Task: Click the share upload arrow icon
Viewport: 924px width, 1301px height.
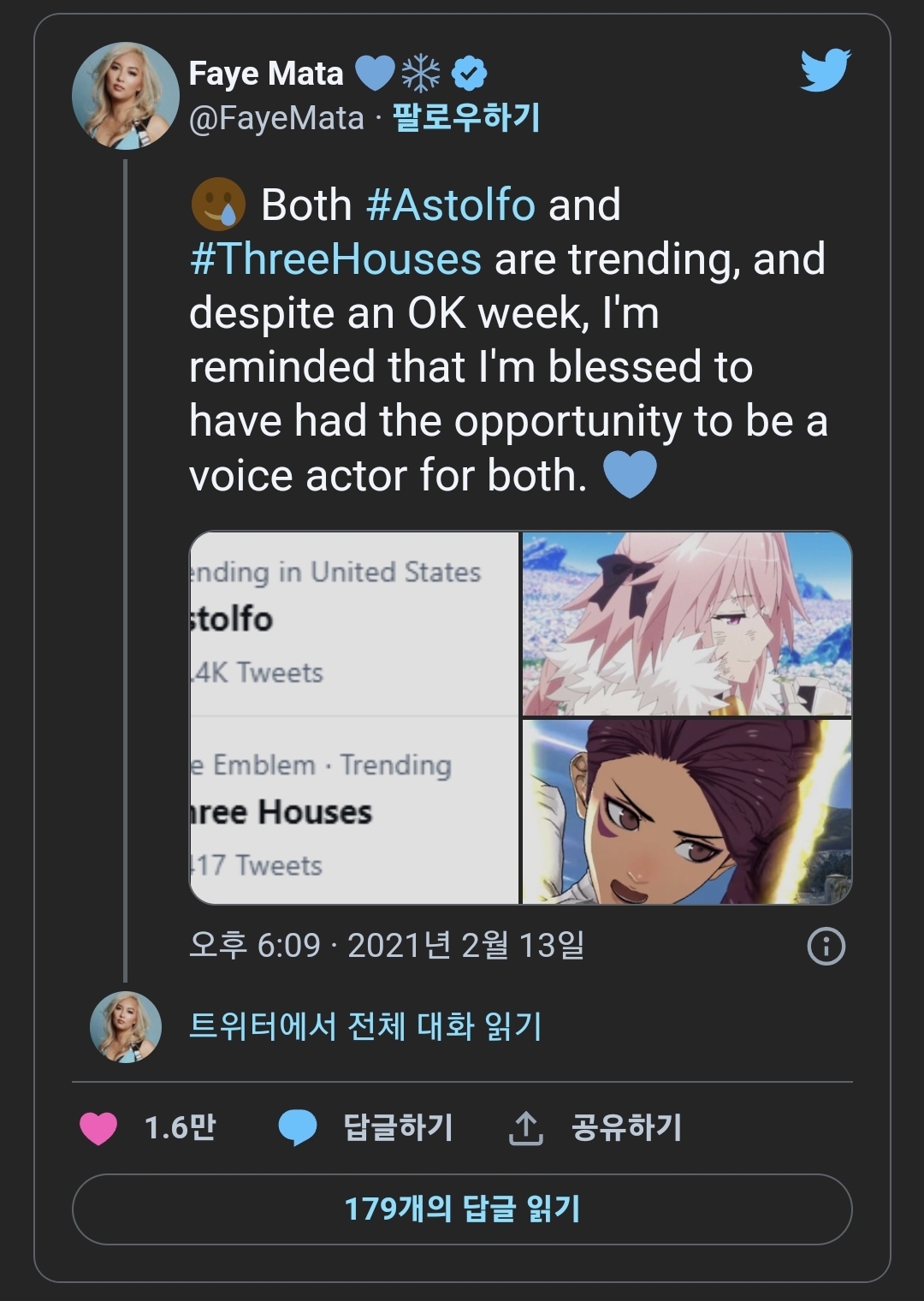Action: click(526, 1128)
